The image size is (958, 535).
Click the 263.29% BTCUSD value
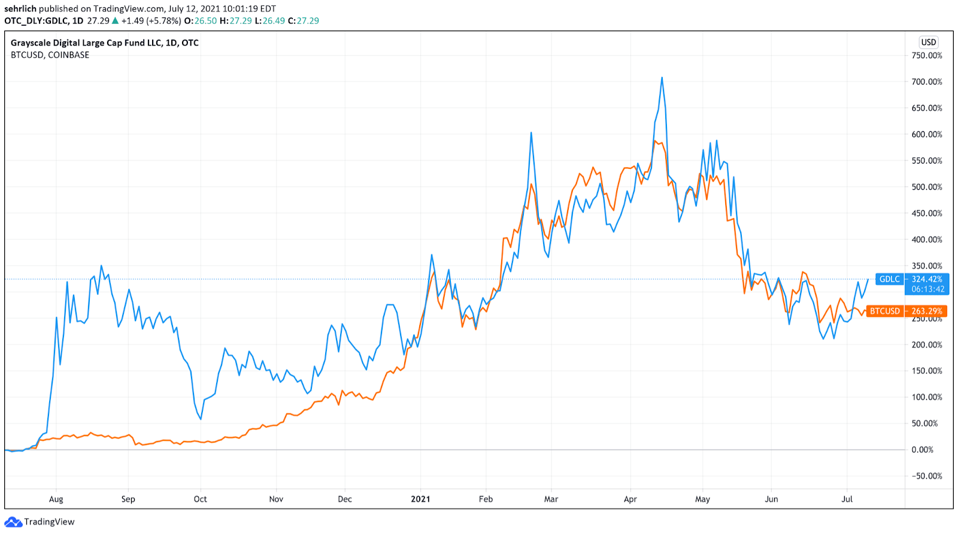(927, 311)
